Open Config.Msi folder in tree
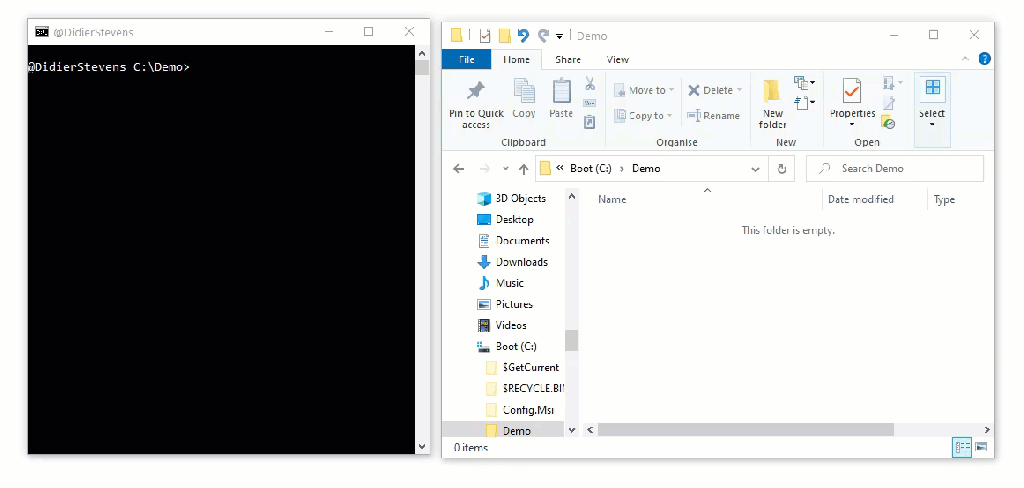The width and height of the screenshot is (1024, 488). pyautogui.click(x=527, y=410)
